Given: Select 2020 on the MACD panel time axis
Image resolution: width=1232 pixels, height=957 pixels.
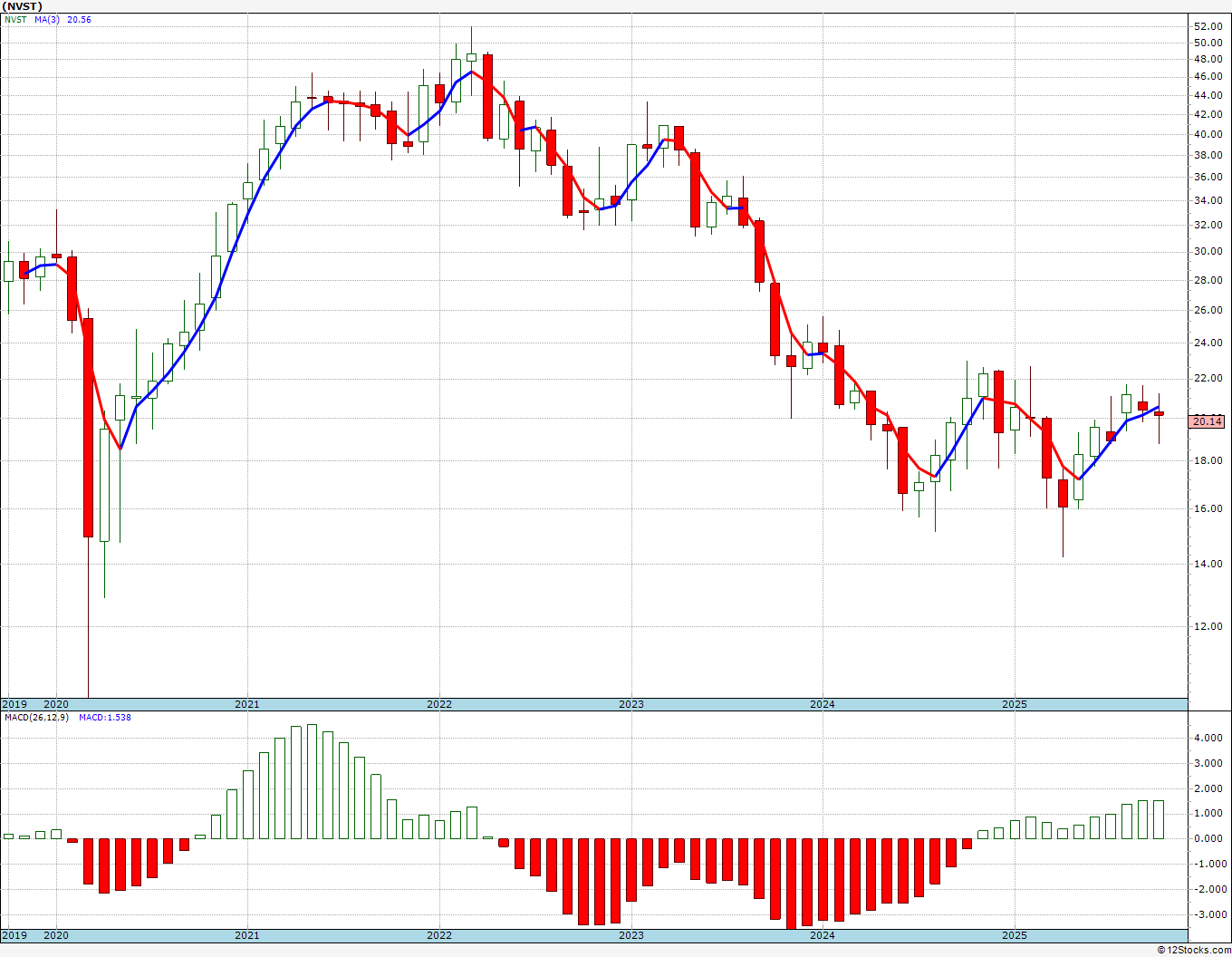Looking at the screenshot, I should [x=56, y=935].
